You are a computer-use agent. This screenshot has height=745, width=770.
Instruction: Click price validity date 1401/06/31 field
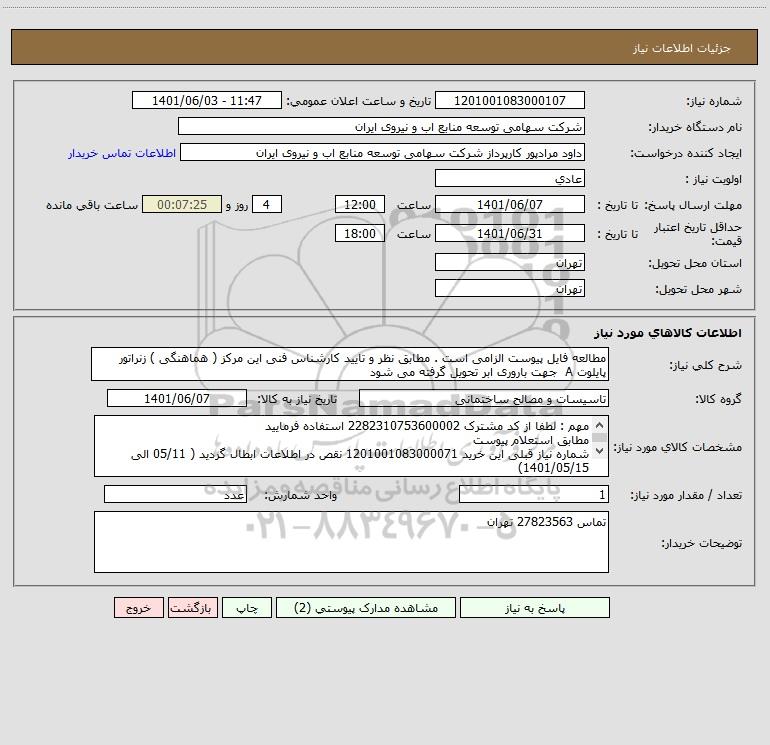click(x=510, y=233)
